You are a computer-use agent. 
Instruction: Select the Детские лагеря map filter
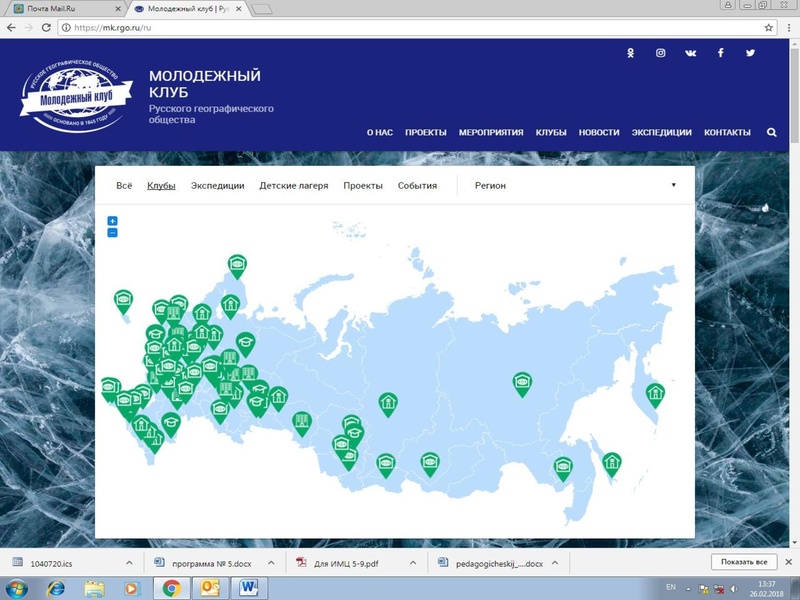coord(293,185)
